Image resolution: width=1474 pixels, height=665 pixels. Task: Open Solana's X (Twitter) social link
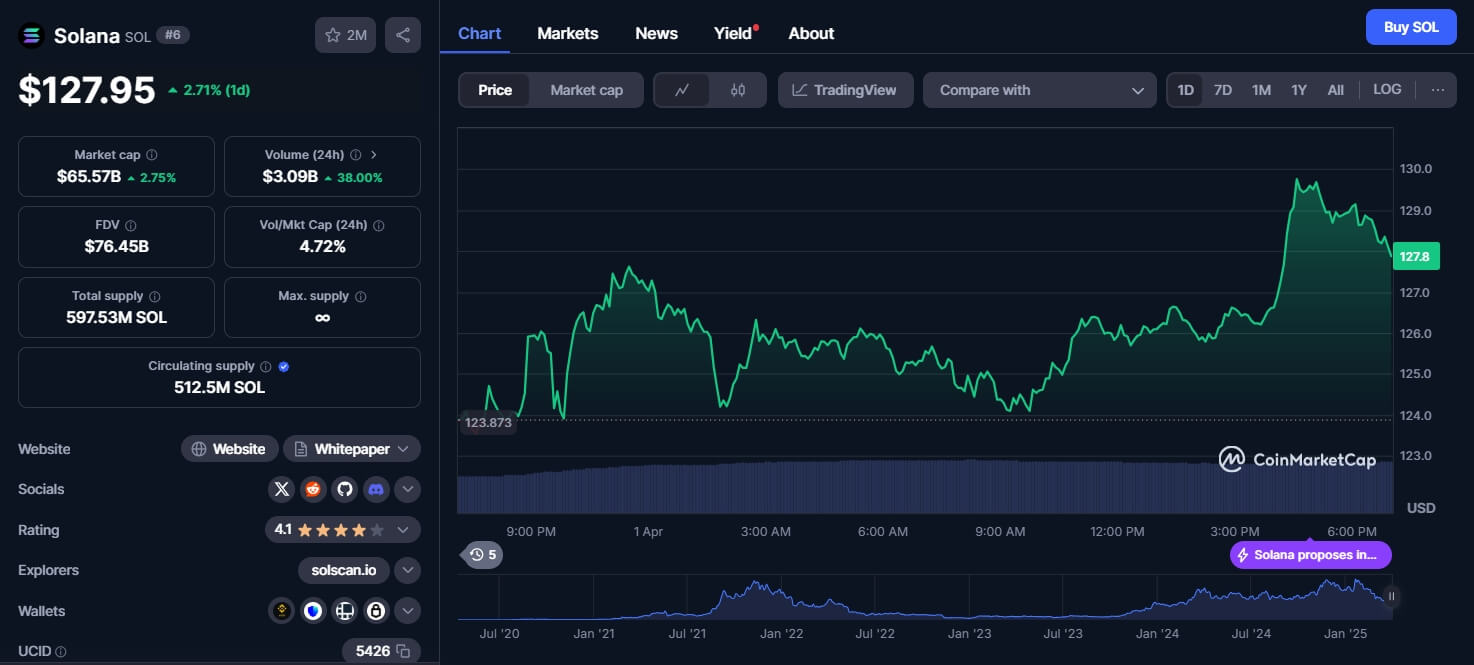282,490
